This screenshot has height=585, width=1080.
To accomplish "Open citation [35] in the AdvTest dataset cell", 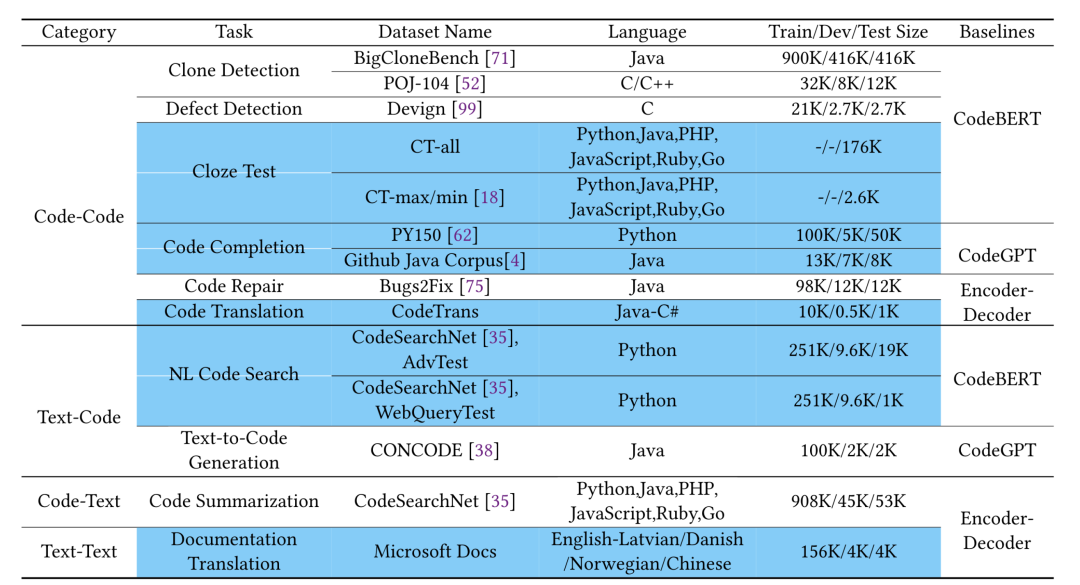I will click(x=498, y=337).
